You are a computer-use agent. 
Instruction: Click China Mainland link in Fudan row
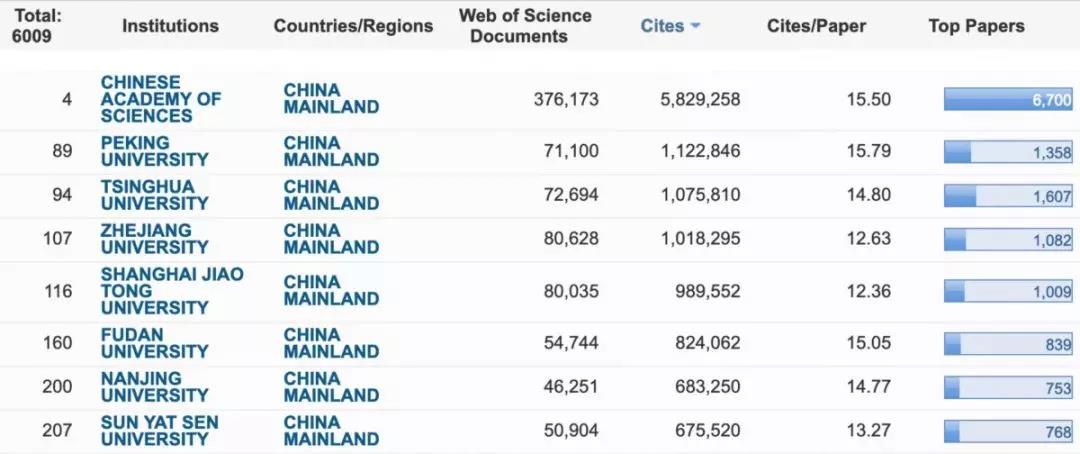[331, 343]
